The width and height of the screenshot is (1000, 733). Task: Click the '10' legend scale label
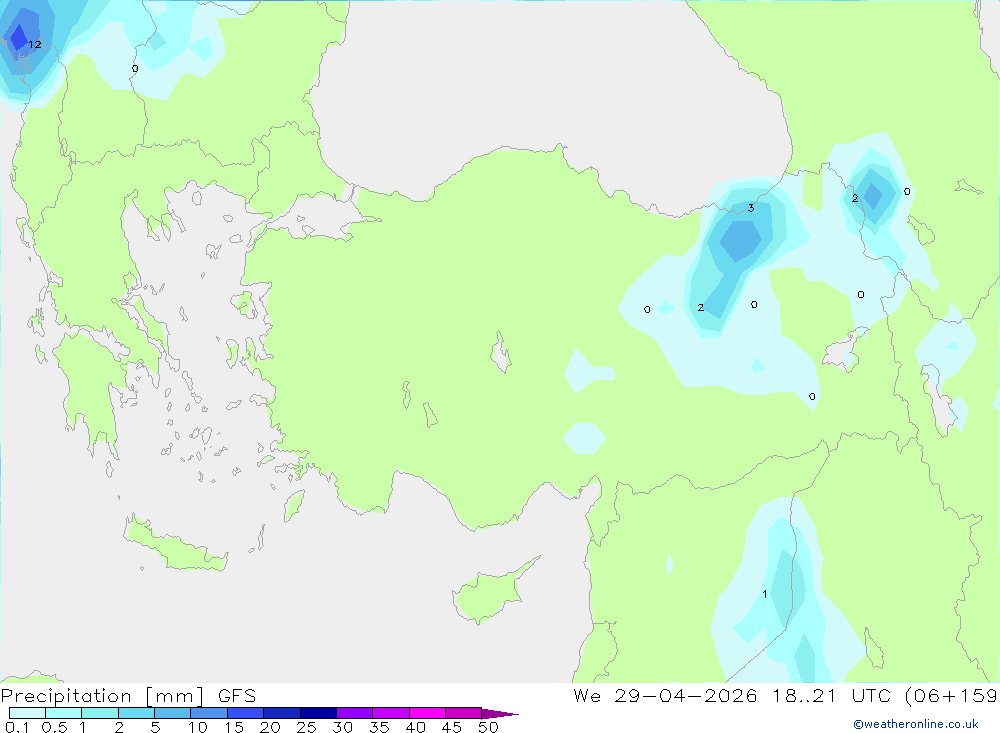[198, 727]
